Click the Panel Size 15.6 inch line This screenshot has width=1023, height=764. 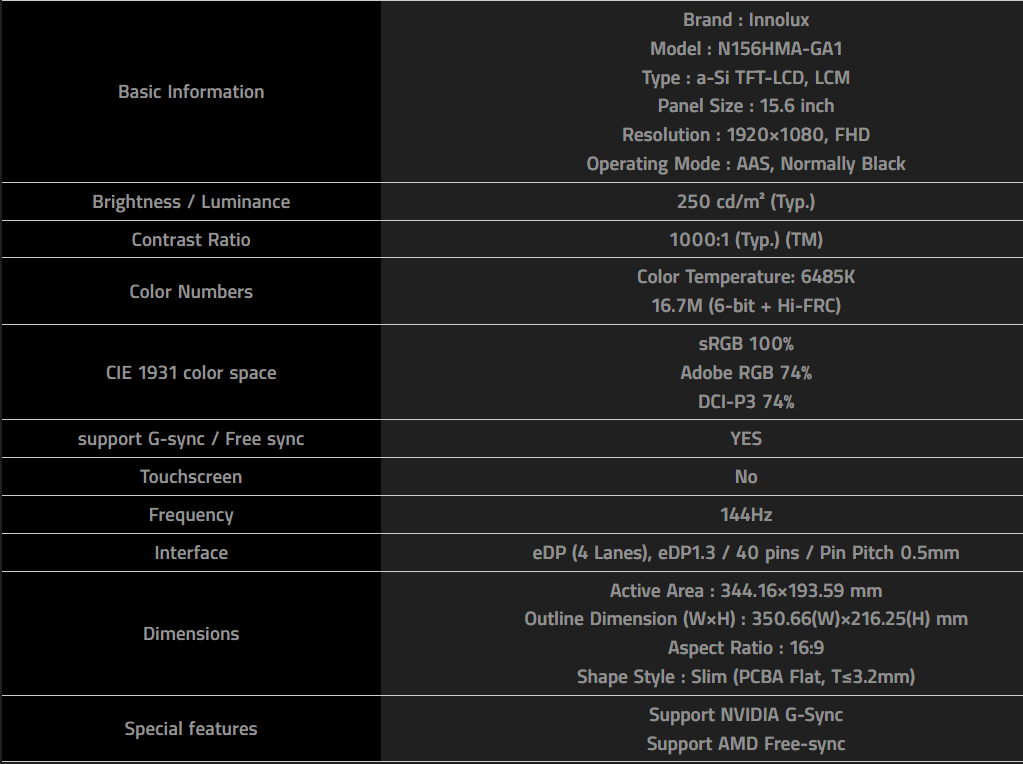click(746, 106)
